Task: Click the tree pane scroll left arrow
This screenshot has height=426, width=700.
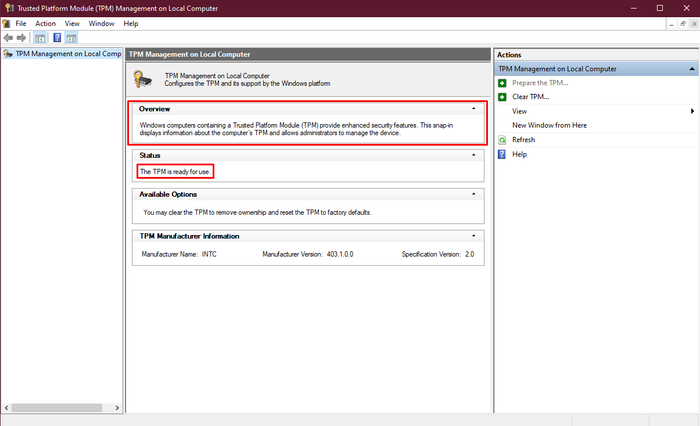Action: coord(6,408)
